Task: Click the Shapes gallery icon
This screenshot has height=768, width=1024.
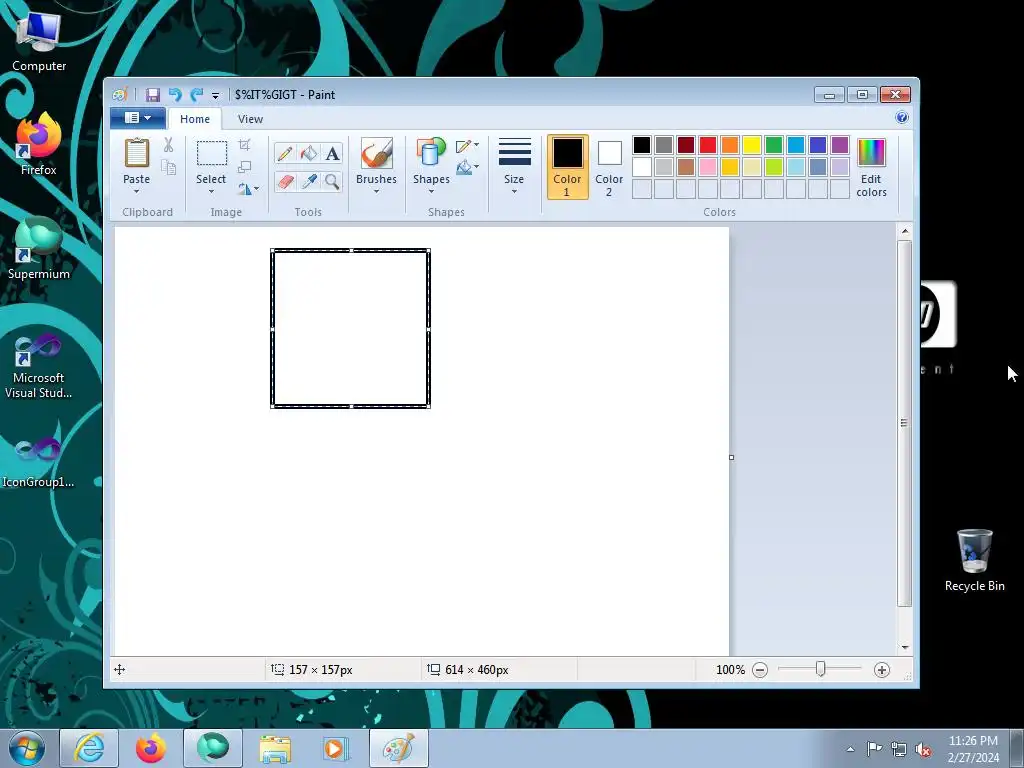Action: pyautogui.click(x=430, y=153)
